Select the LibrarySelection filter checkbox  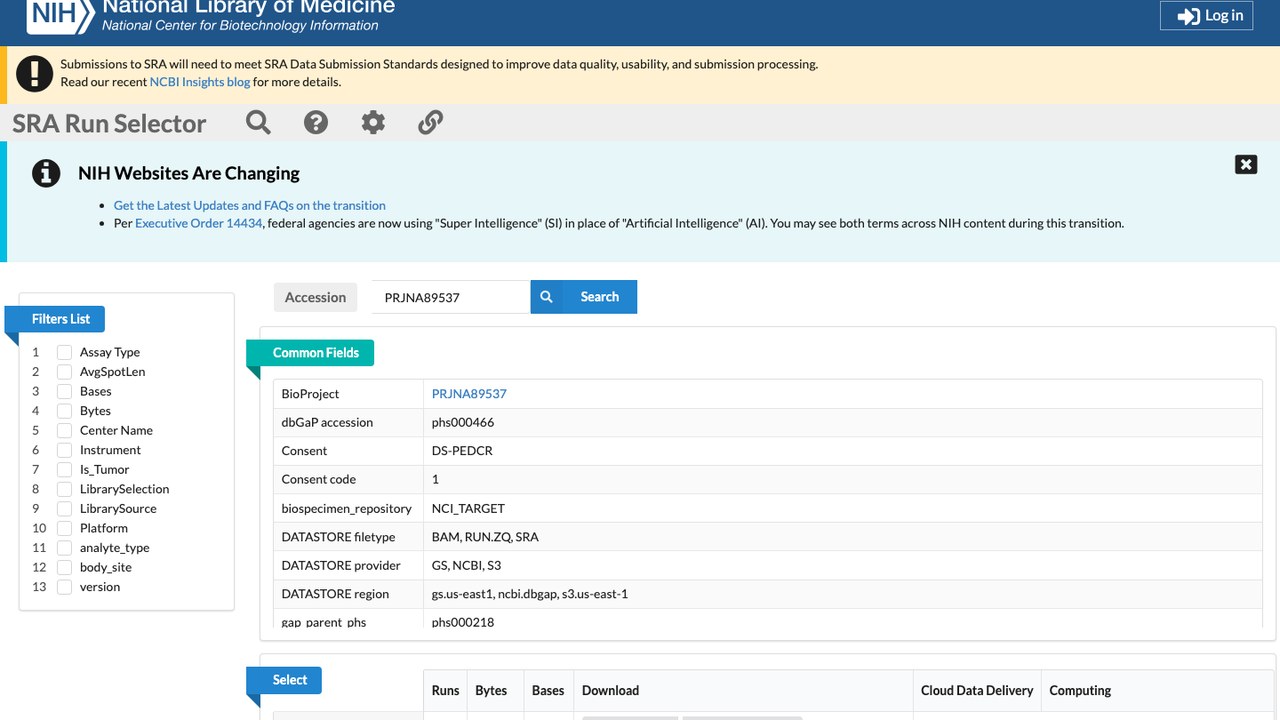point(64,489)
